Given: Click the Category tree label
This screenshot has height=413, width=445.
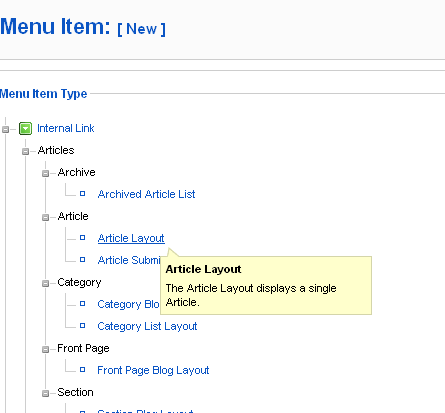Looking at the screenshot, I should coord(79,283).
